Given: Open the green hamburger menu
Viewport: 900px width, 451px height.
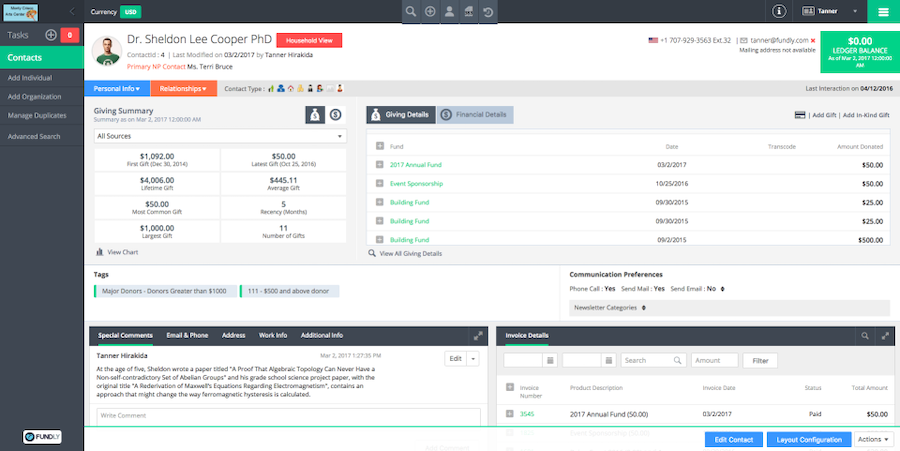Looking at the screenshot, I should pyautogui.click(x=883, y=11).
